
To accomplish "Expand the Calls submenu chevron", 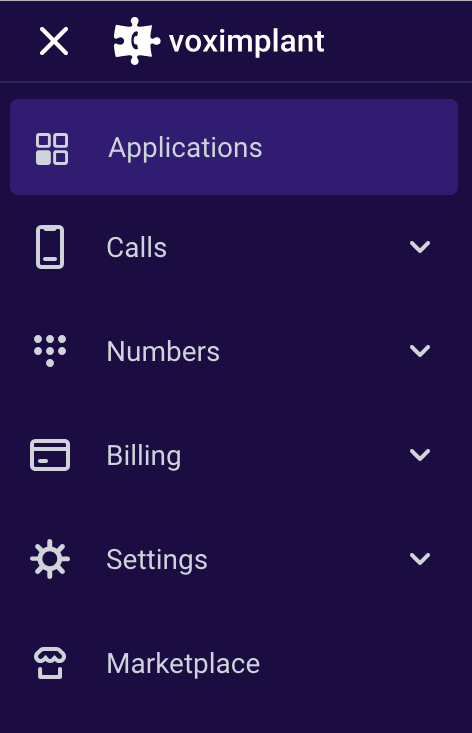I will (x=420, y=247).
